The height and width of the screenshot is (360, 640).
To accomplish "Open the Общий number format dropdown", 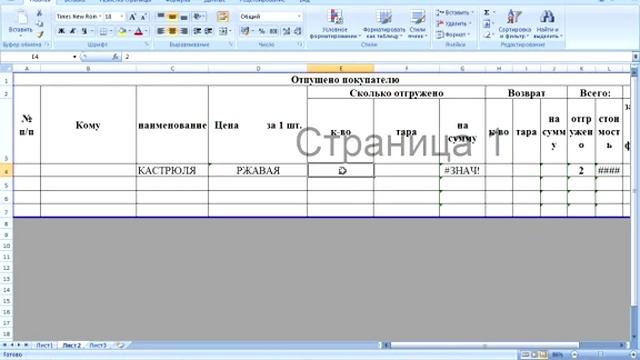I will point(299,17).
